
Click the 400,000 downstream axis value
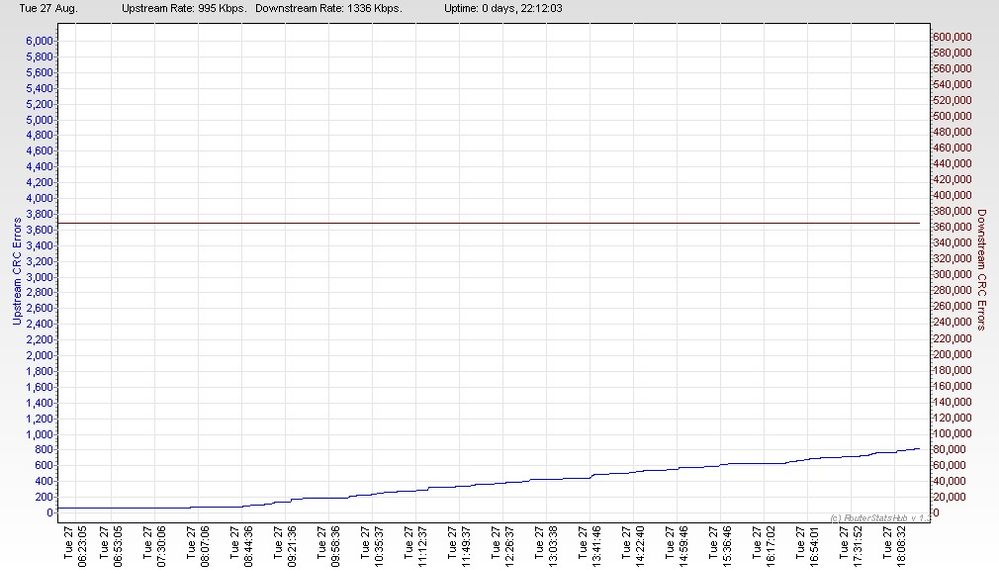(x=952, y=196)
